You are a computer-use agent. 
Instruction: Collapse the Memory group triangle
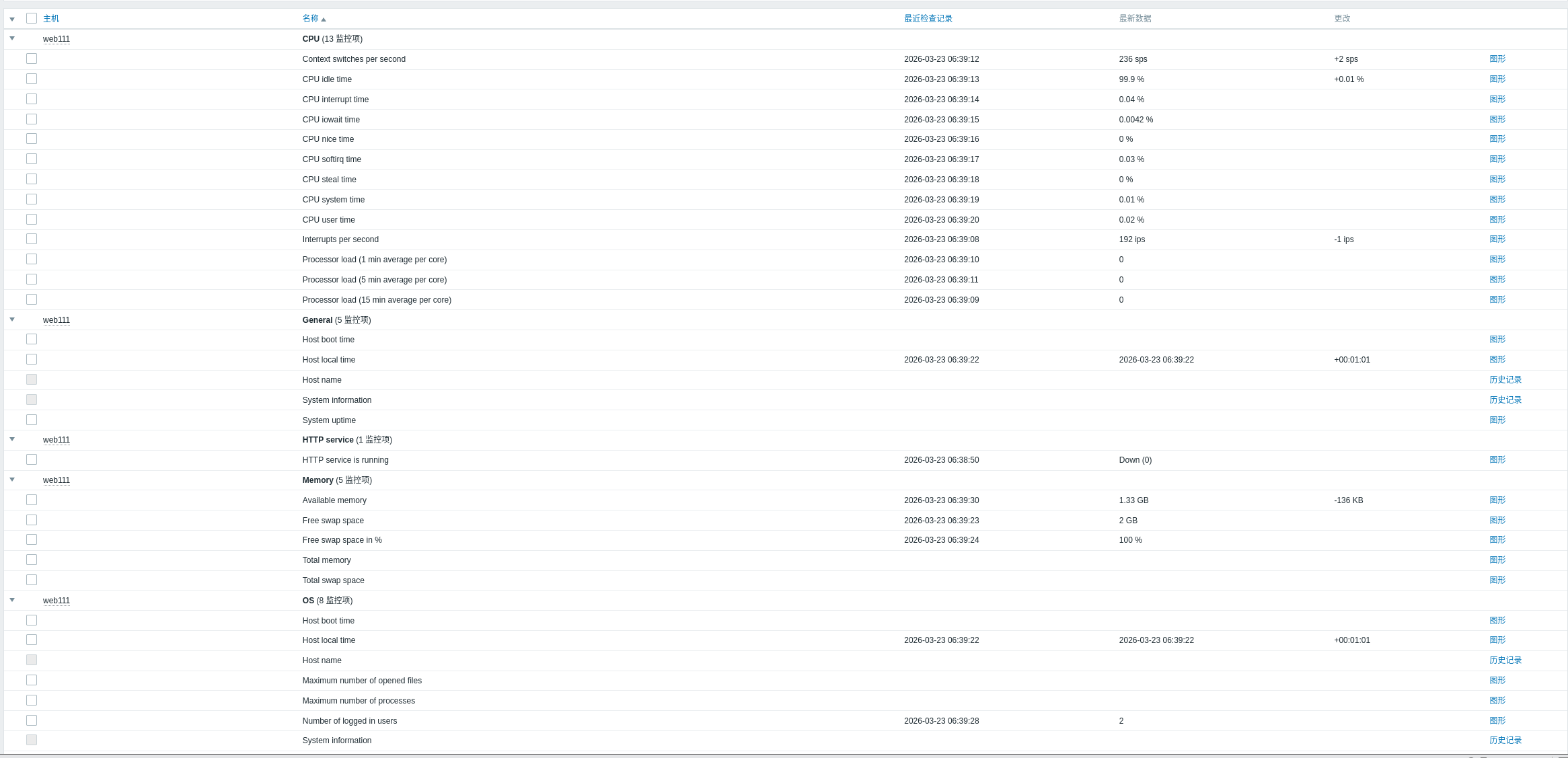point(12,480)
